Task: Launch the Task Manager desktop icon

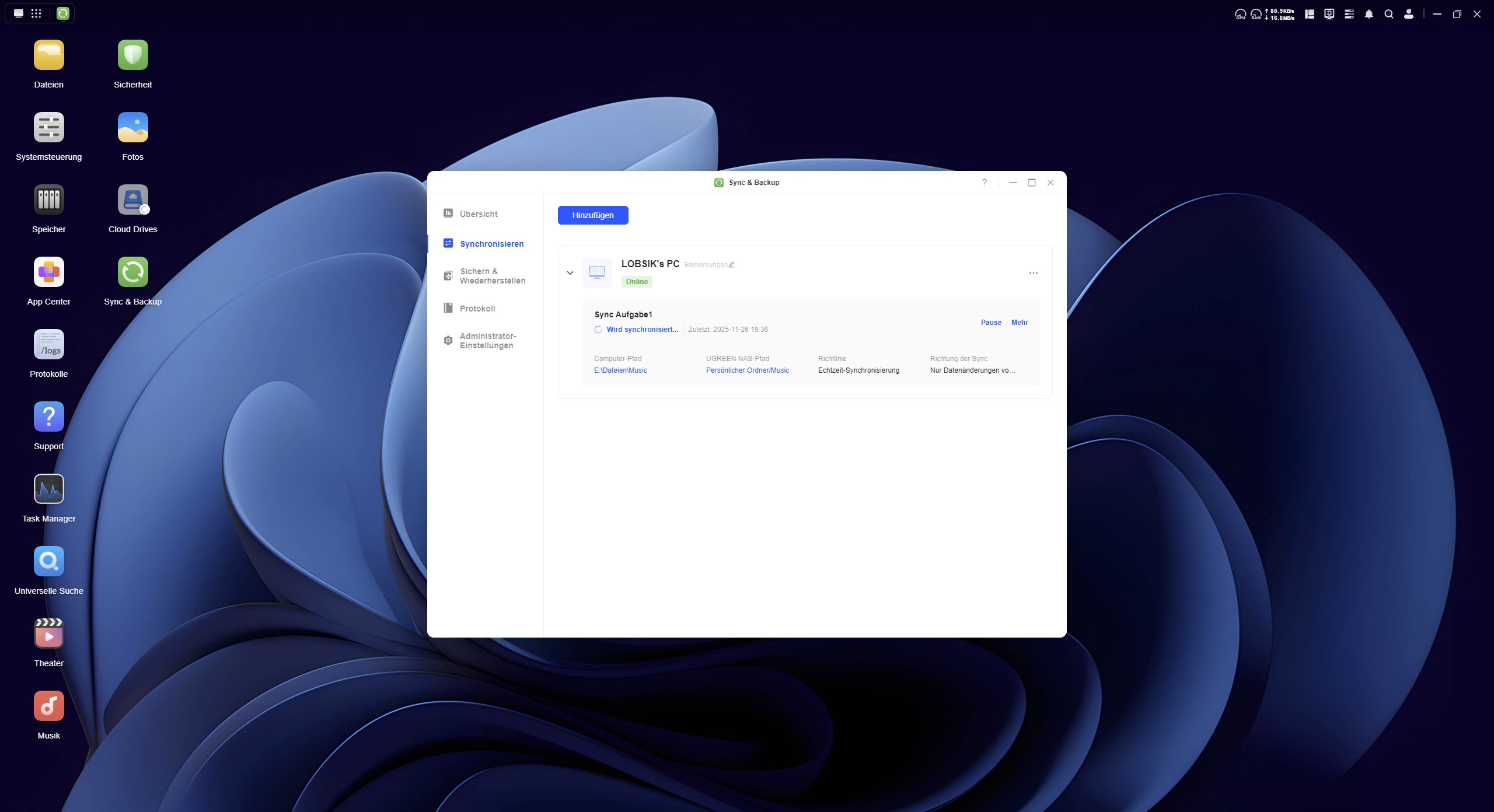Action: [x=49, y=489]
